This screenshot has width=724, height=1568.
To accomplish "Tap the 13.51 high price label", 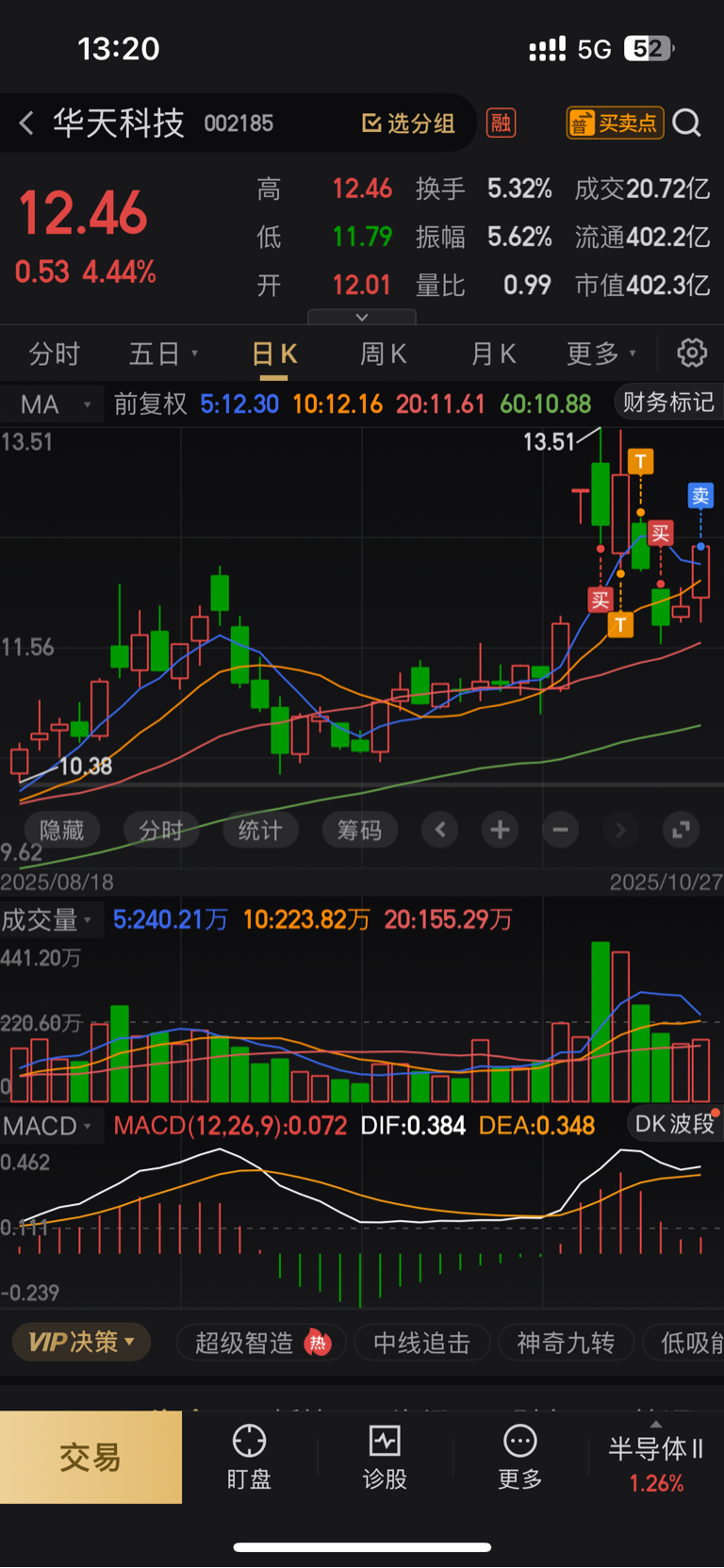I will [549, 442].
